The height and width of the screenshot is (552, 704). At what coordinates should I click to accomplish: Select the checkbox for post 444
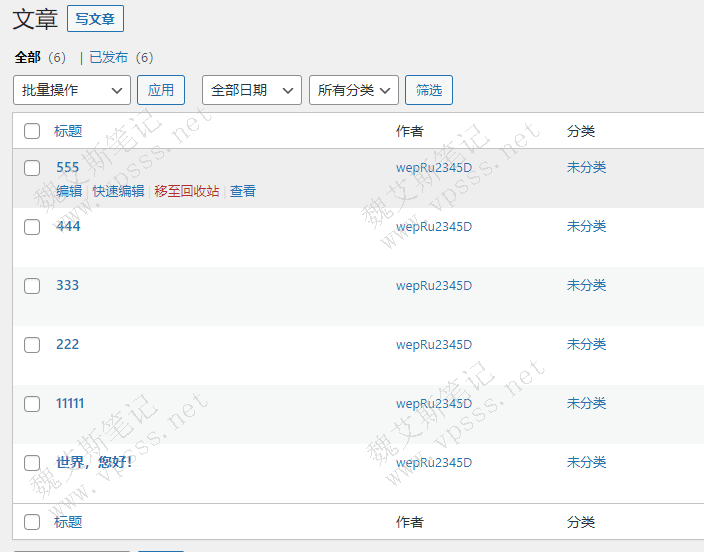coord(32,227)
